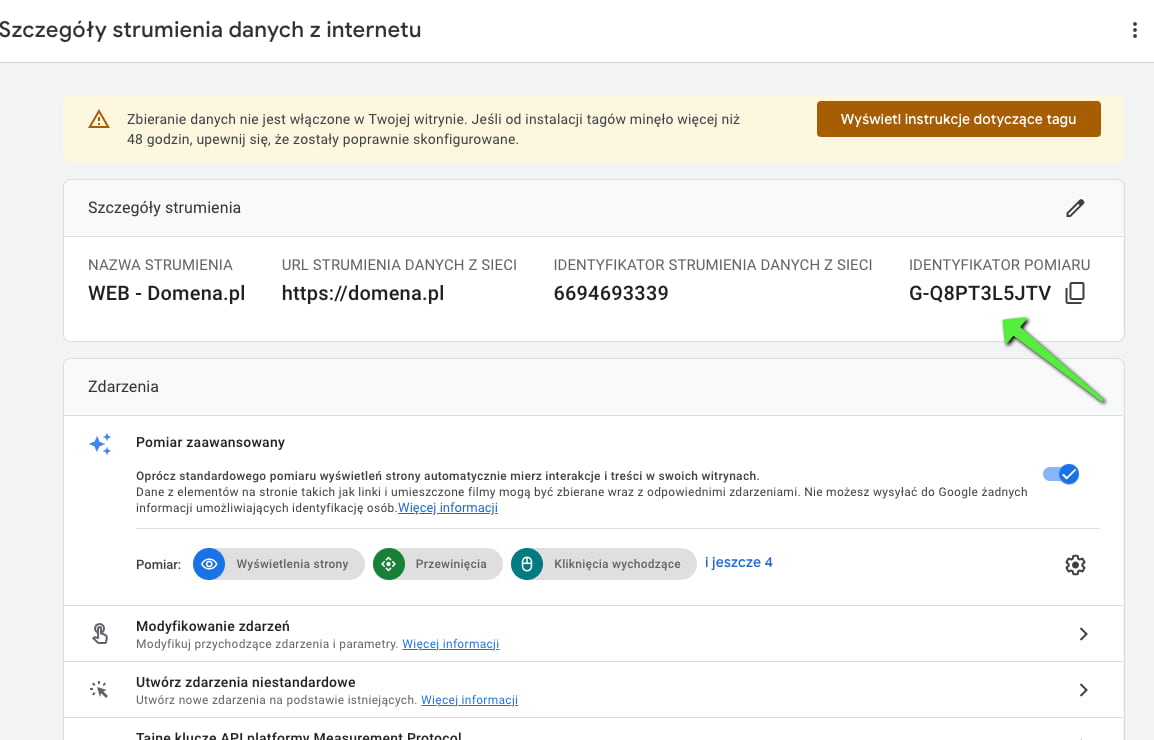The width and height of the screenshot is (1154, 740).
Task: Click the Modyfikowanie zdarzeń touch icon
Action: tap(100, 634)
